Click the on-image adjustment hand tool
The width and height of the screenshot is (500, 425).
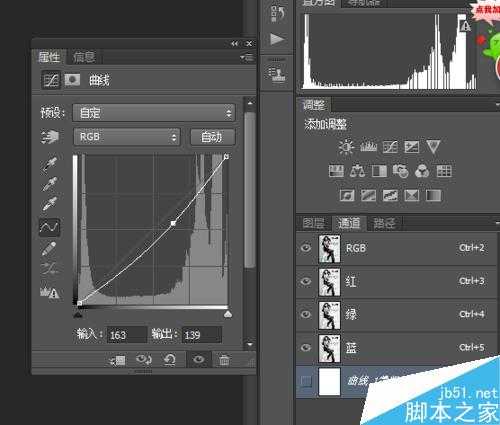click(x=50, y=137)
